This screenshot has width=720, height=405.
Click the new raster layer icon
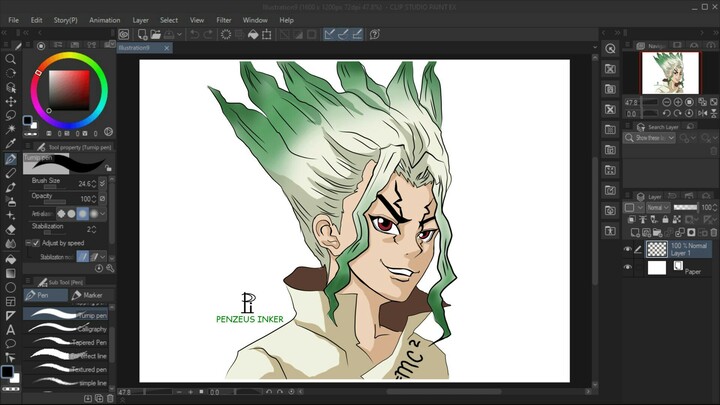[x=635, y=233]
